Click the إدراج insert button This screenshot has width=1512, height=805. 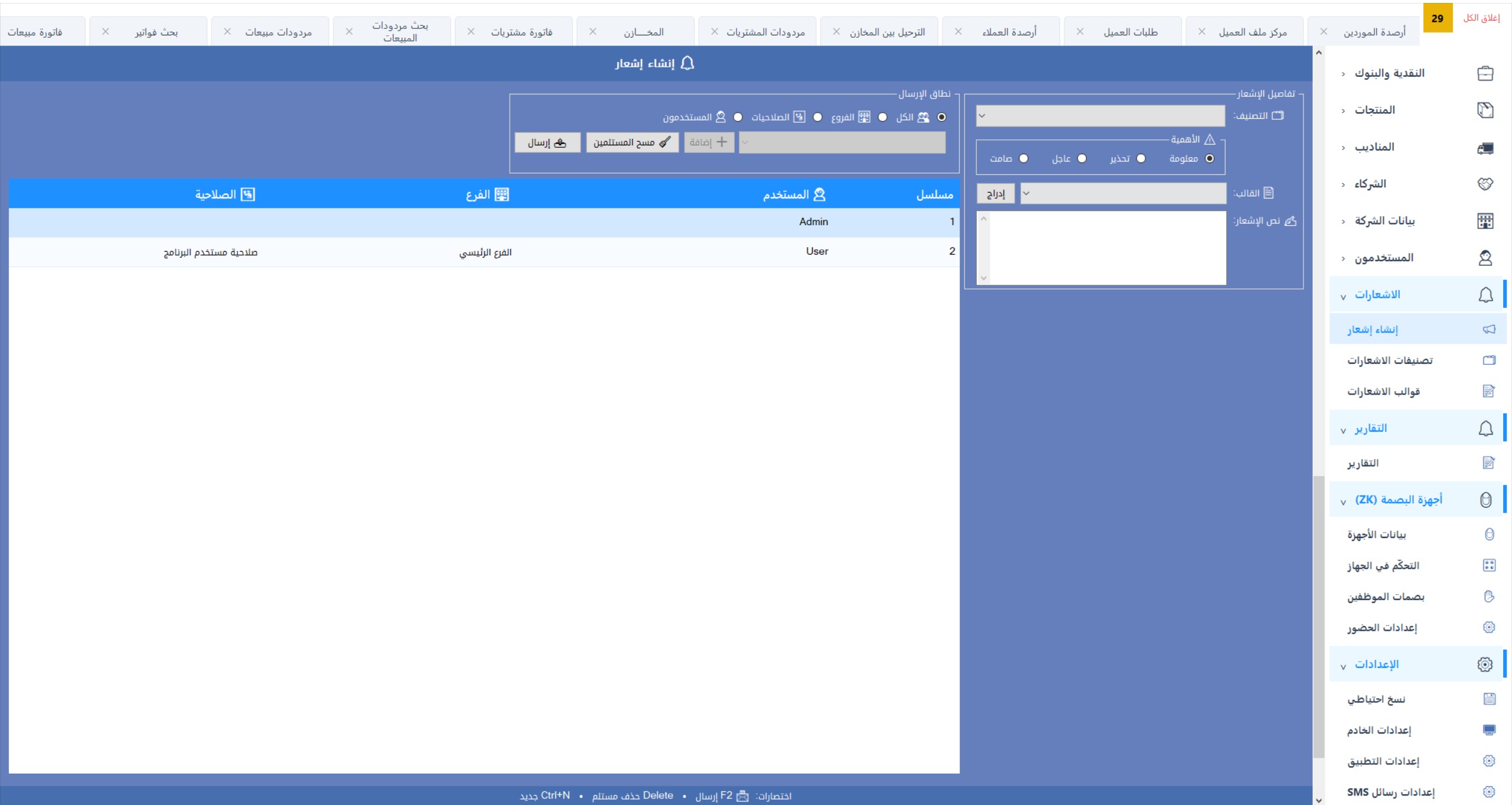click(996, 193)
